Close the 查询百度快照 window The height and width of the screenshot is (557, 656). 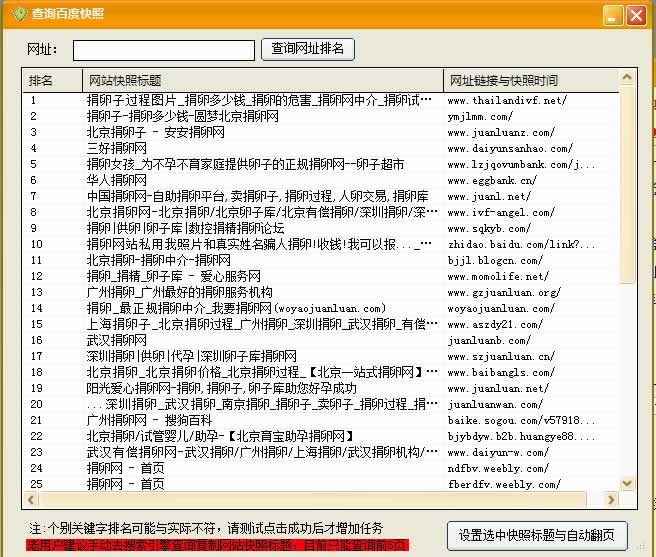tap(636, 16)
